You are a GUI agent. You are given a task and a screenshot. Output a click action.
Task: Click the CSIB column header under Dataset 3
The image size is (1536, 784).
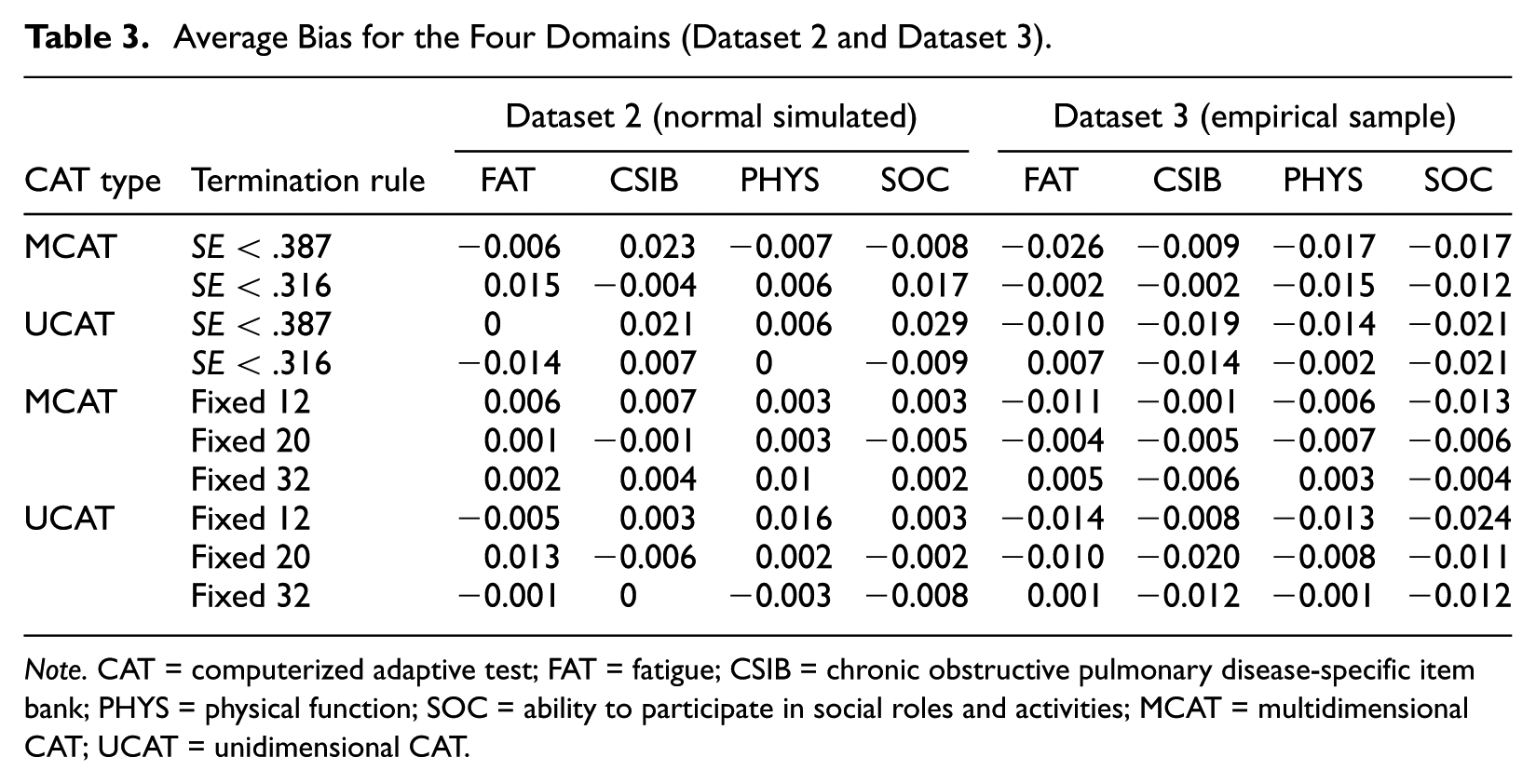1187,180
